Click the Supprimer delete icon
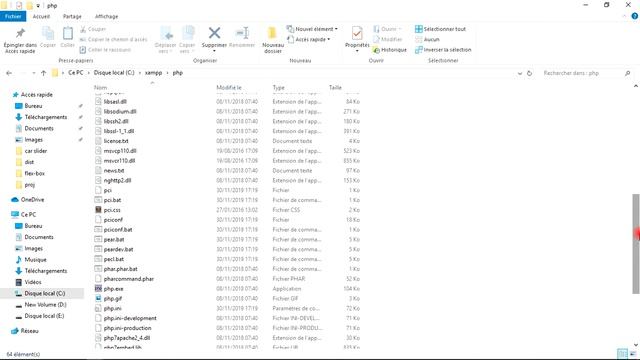The image size is (640, 360). [214, 33]
